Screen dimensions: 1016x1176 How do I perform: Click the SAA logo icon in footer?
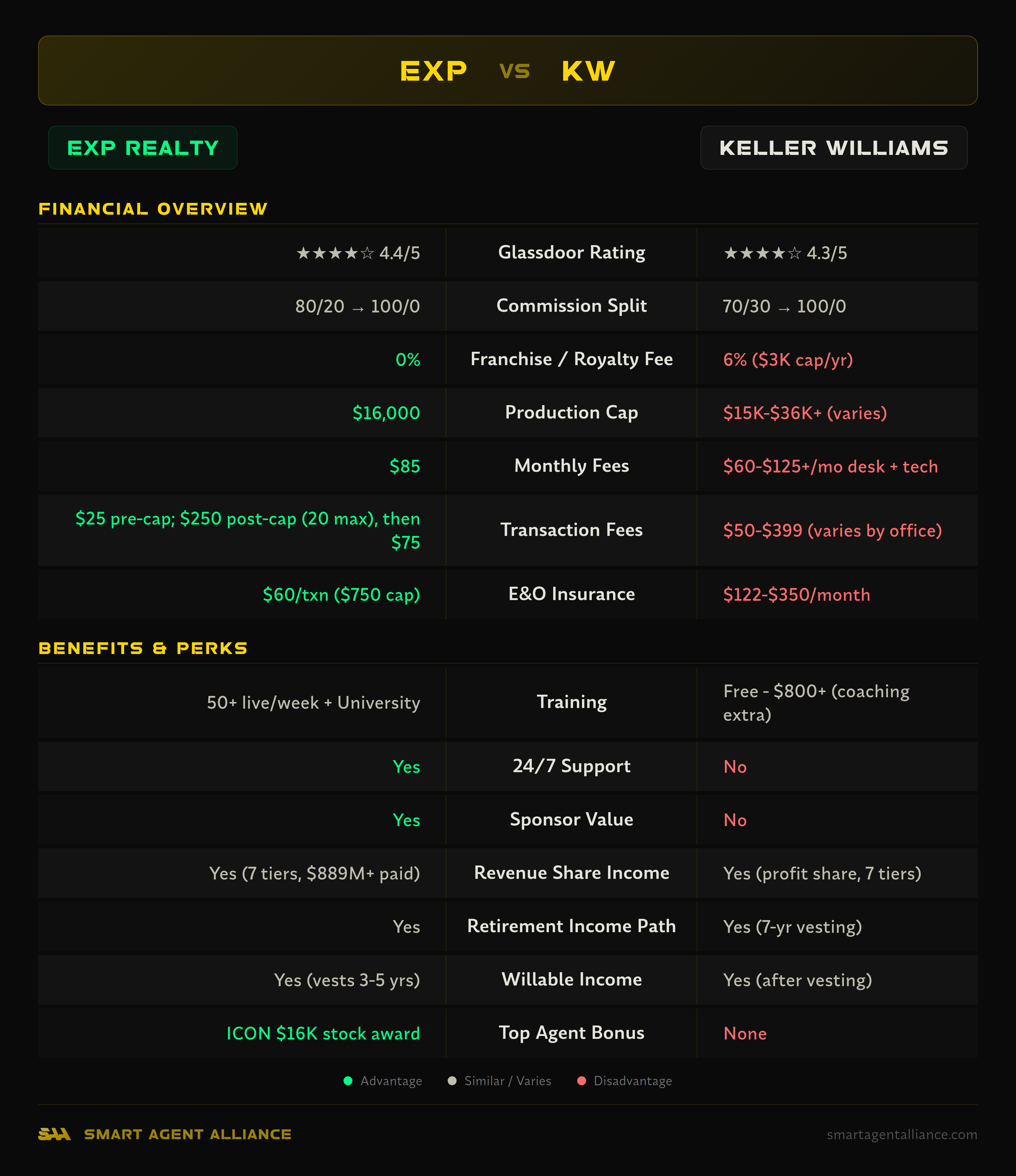[x=54, y=1134]
